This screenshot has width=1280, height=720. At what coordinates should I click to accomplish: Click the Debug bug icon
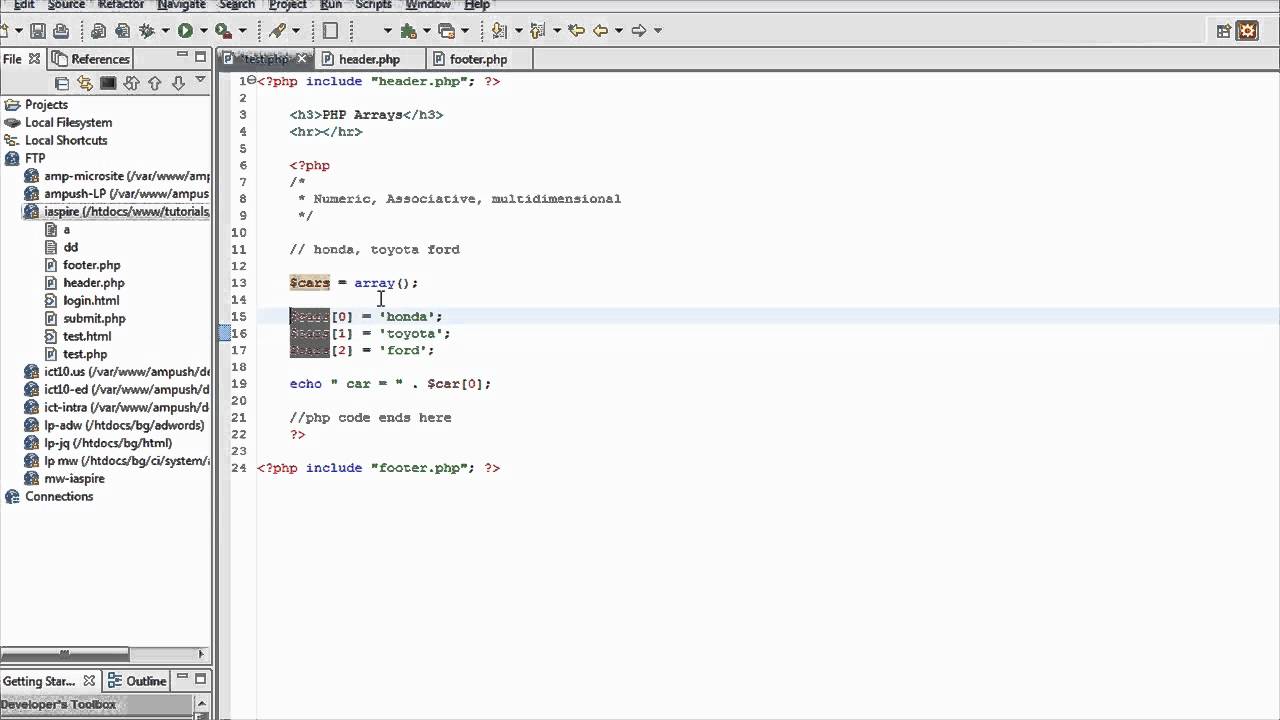(x=146, y=31)
